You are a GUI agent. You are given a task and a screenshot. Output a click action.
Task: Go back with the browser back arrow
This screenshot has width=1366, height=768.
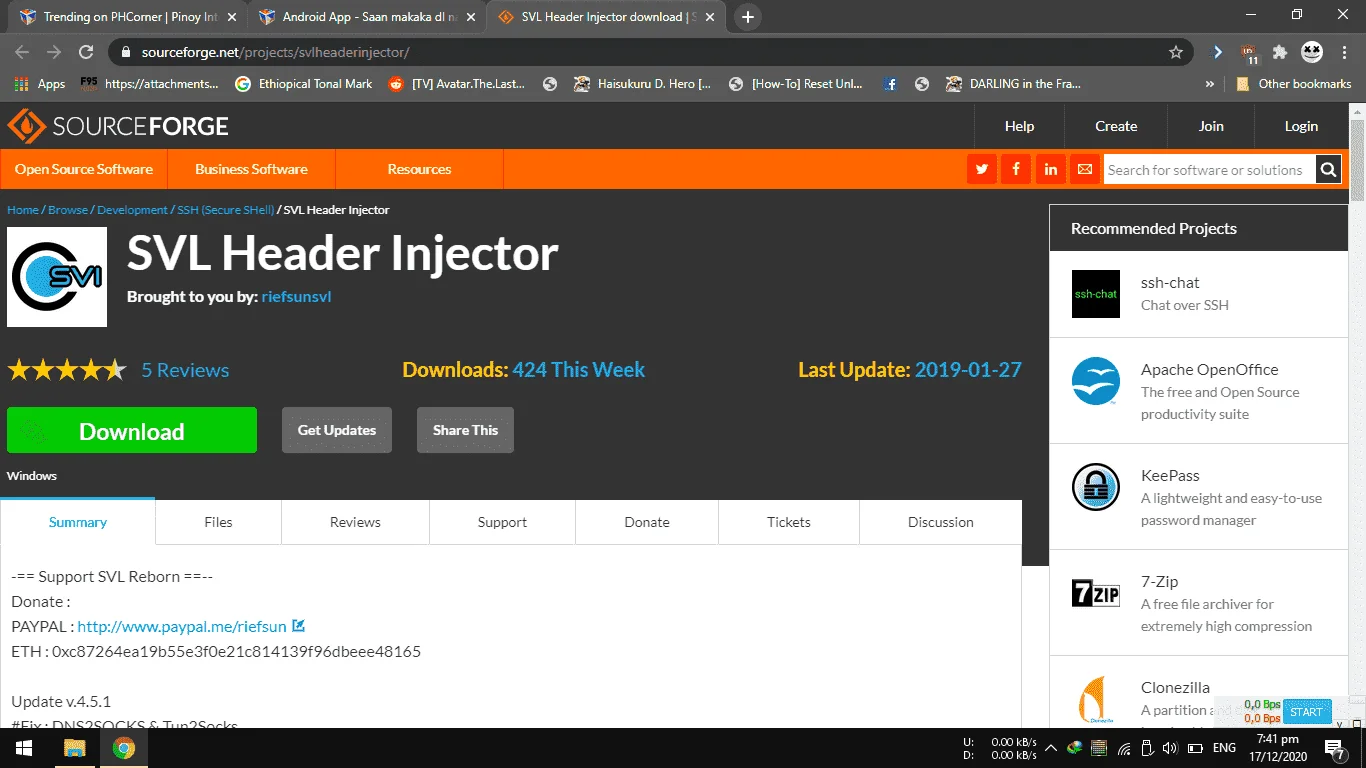(22, 52)
